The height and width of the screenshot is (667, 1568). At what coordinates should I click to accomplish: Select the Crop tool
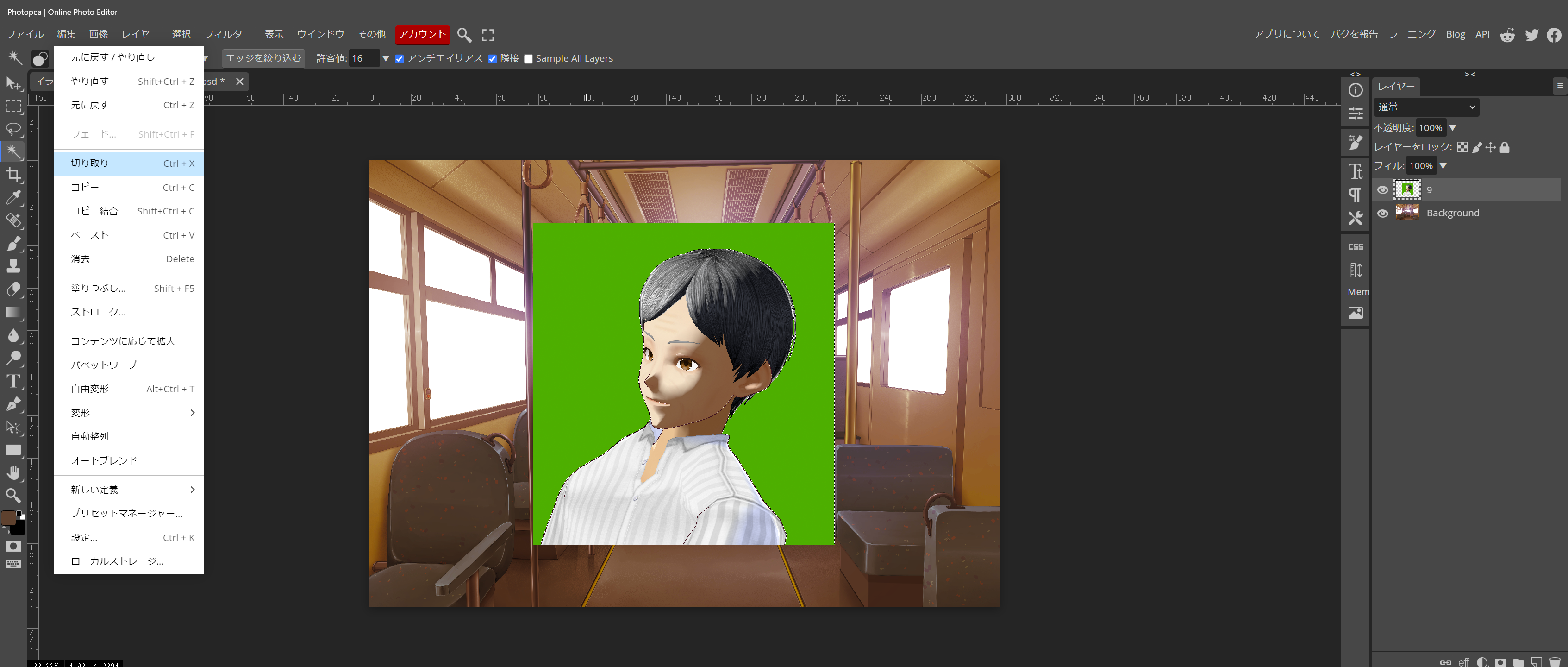(13, 175)
